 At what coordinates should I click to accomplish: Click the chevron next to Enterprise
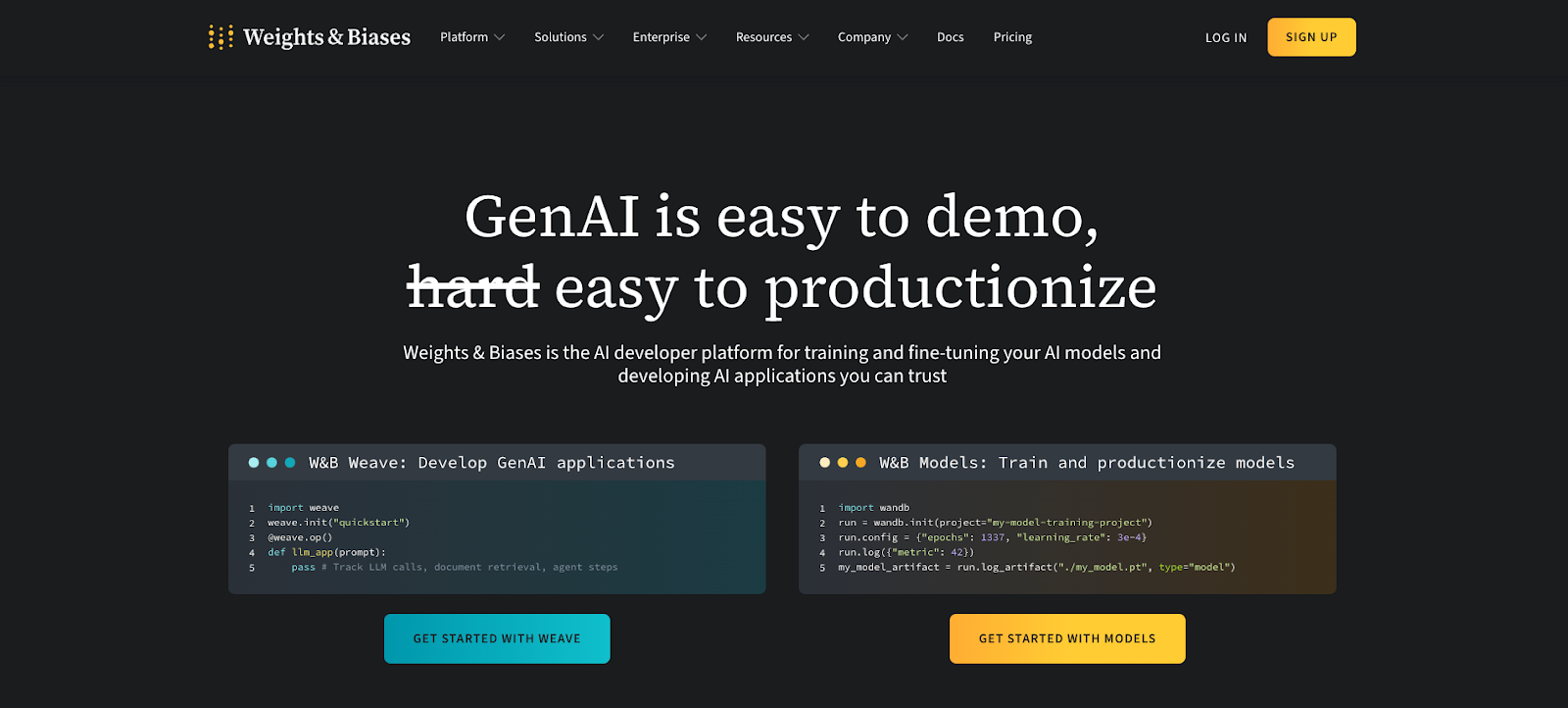[701, 37]
